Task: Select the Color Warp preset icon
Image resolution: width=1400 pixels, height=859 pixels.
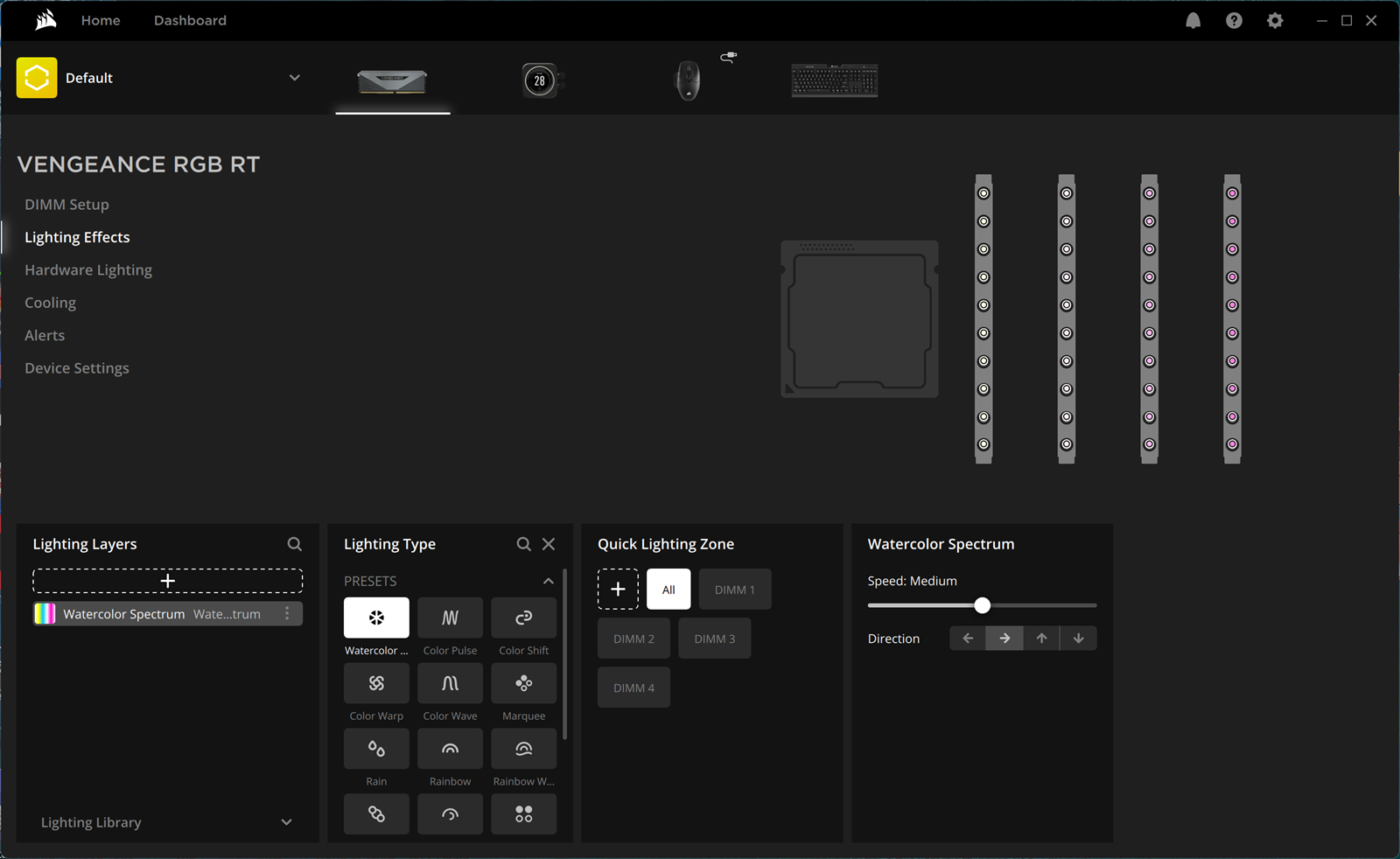Action: point(376,683)
